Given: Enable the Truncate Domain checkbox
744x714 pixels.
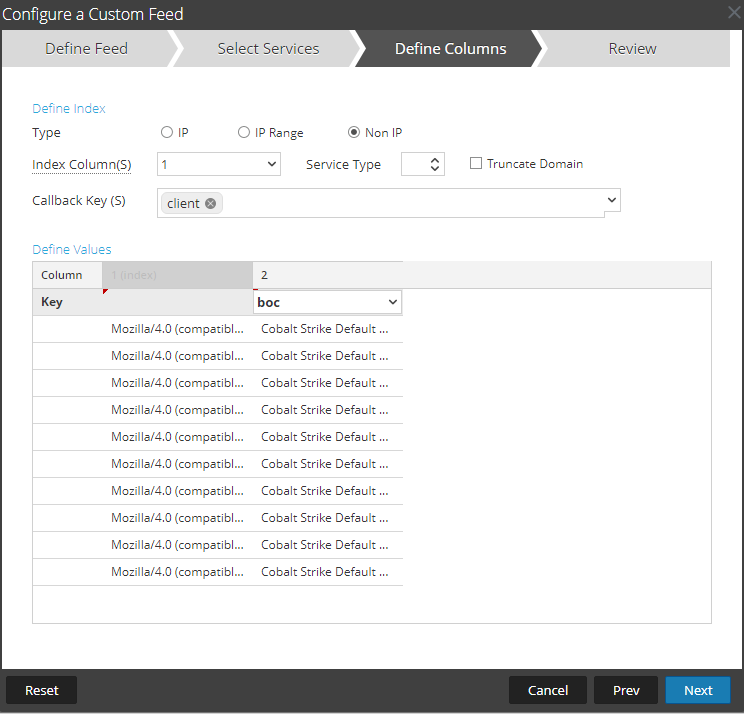Looking at the screenshot, I should pyautogui.click(x=476, y=164).
